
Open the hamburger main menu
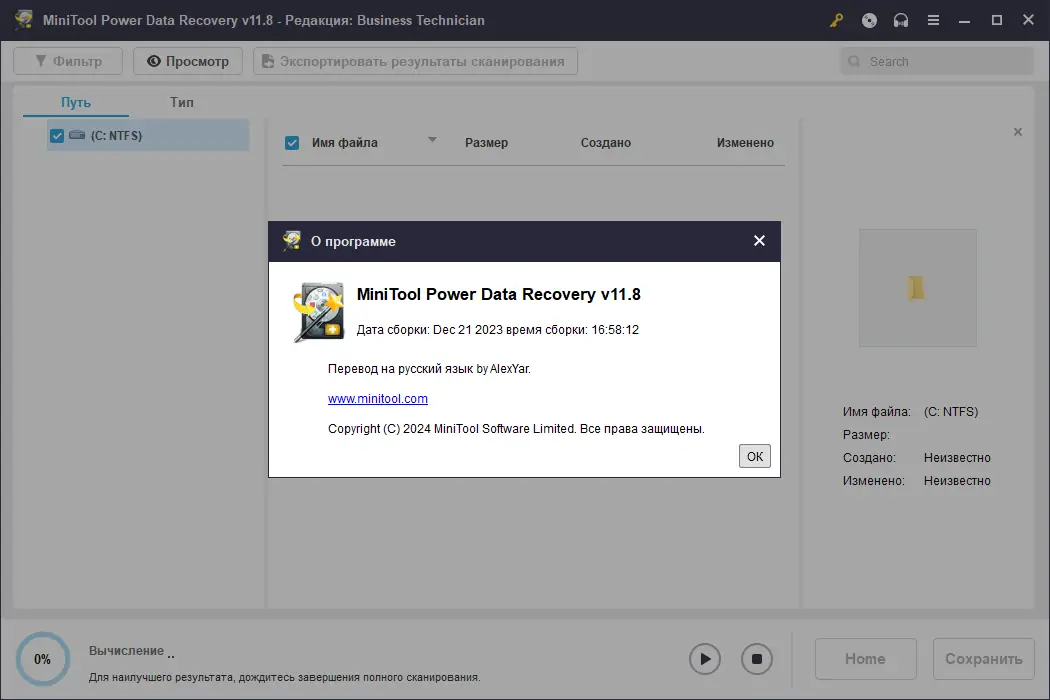[933, 21]
